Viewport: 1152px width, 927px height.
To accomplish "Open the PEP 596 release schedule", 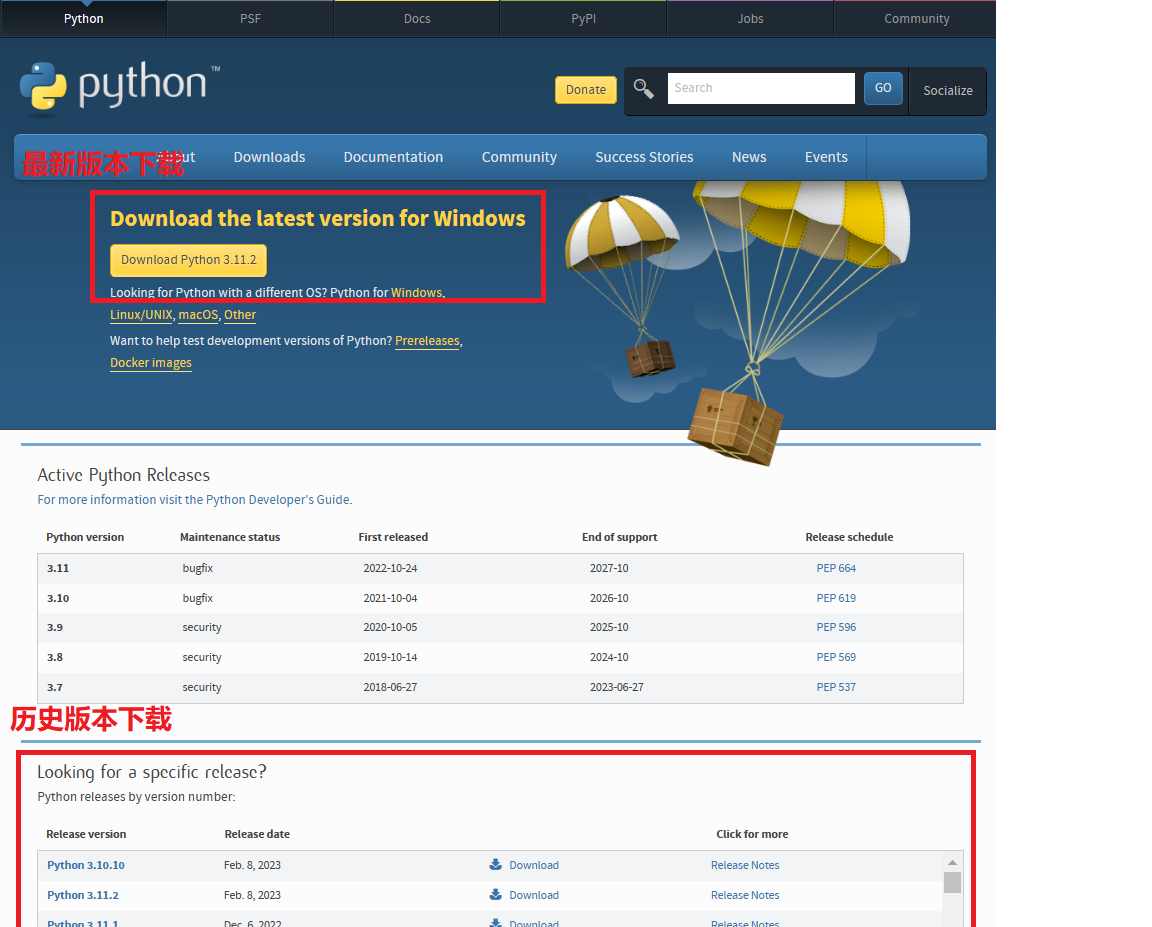I will coord(836,627).
